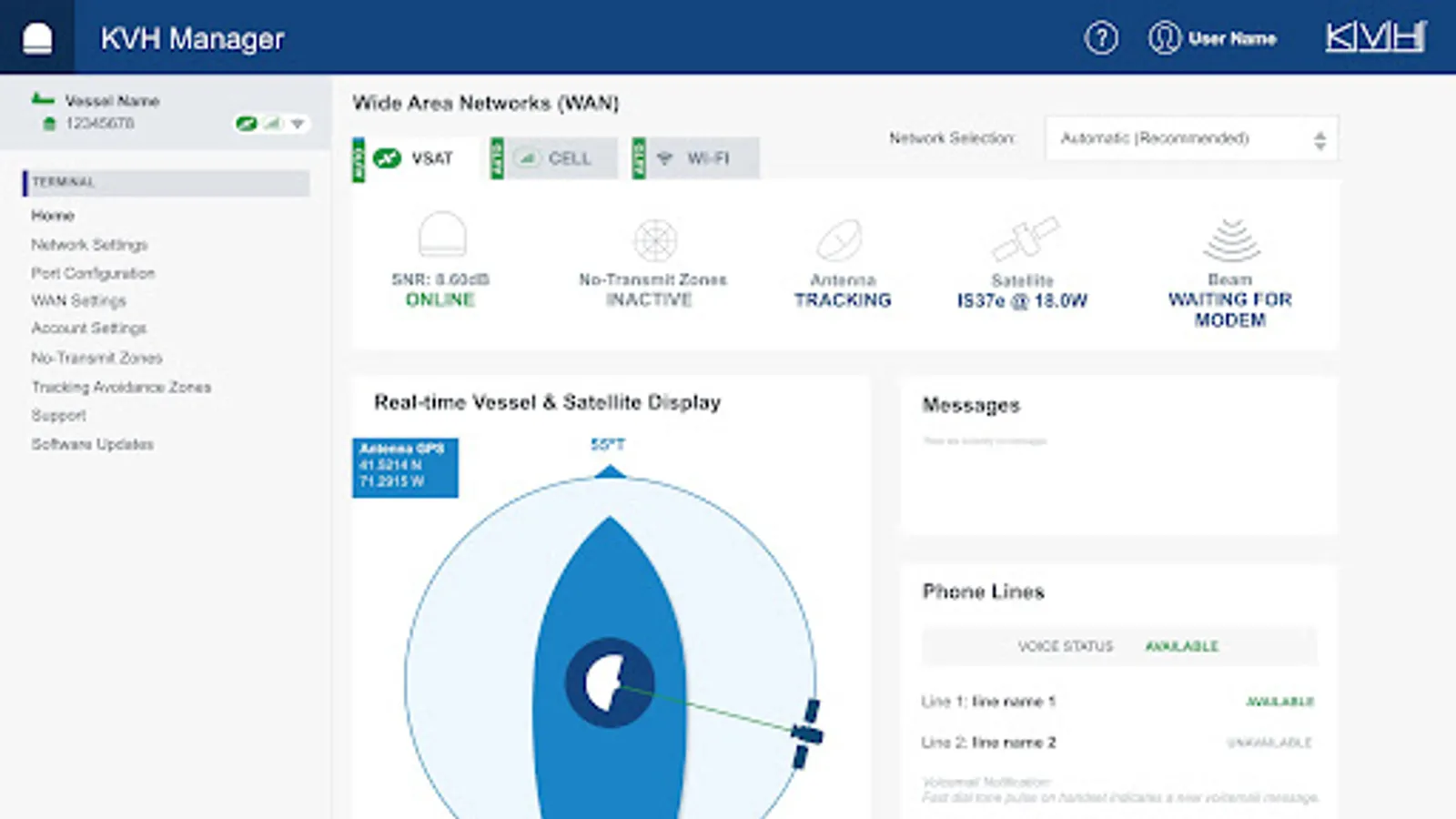Open Port Configuration from the sidebar
This screenshot has width=1456, height=819.
tap(93, 273)
